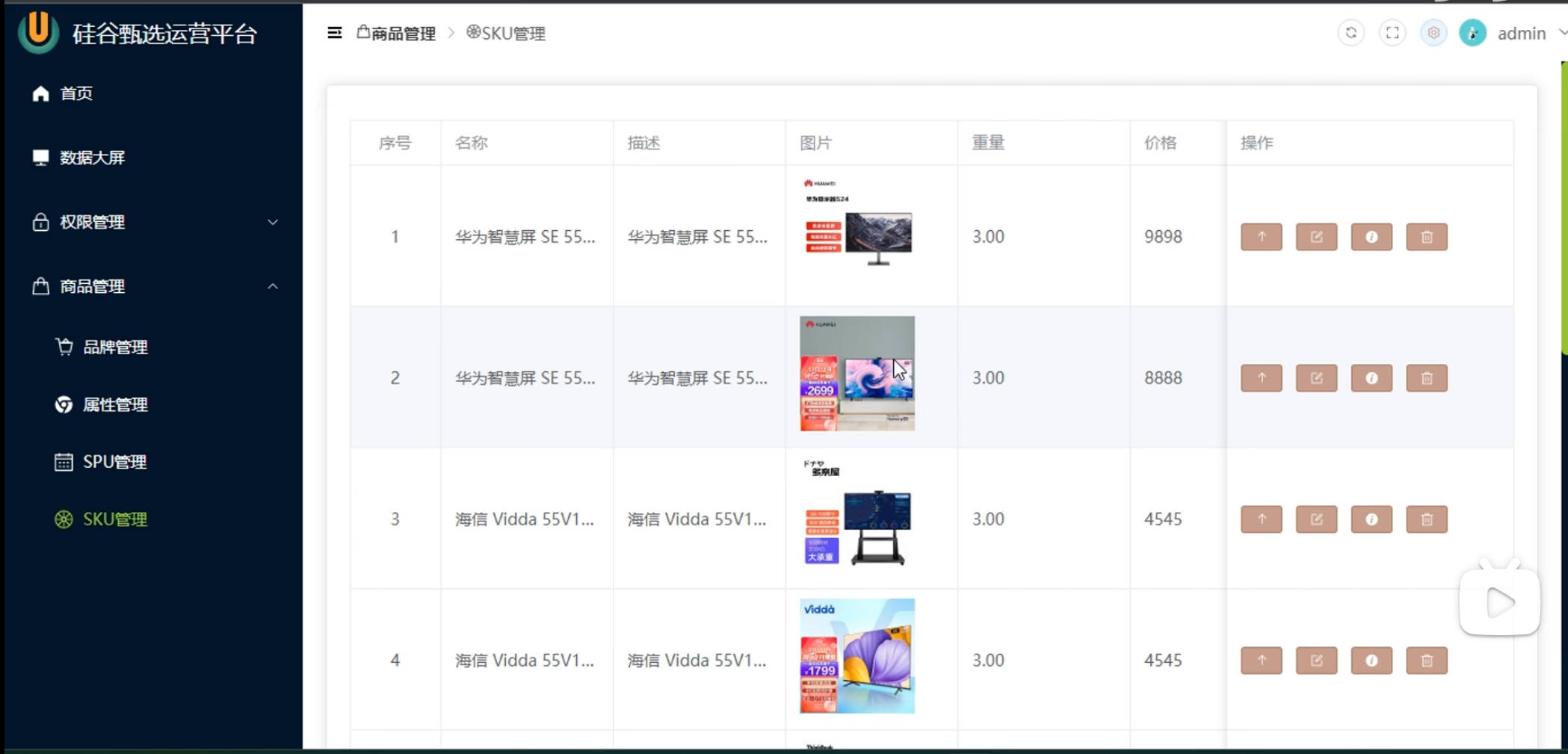This screenshot has height=754, width=1568.
Task: Edit the SKU in row 3
Action: [1316, 519]
